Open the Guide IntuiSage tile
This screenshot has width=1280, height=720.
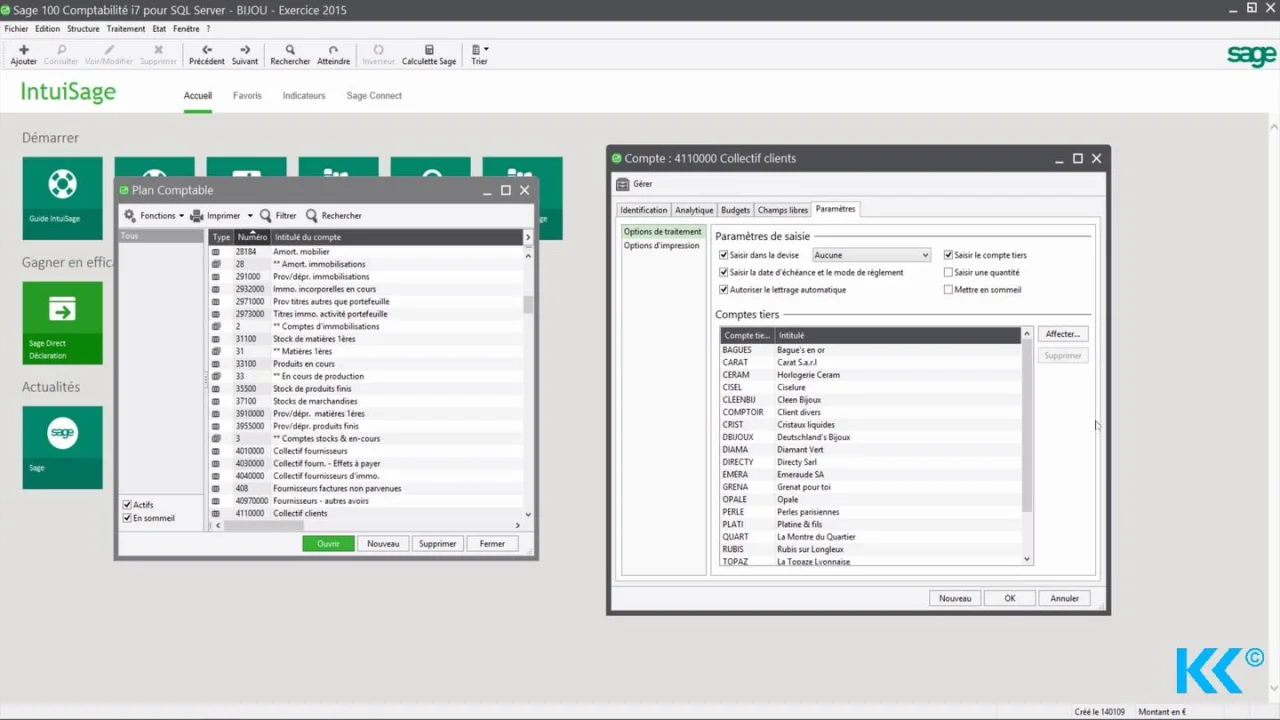click(62, 198)
